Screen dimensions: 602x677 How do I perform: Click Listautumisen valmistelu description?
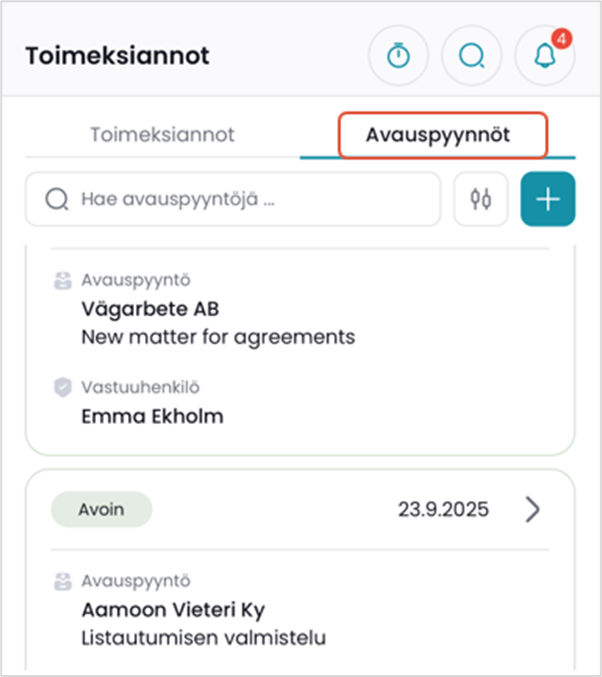(204, 637)
